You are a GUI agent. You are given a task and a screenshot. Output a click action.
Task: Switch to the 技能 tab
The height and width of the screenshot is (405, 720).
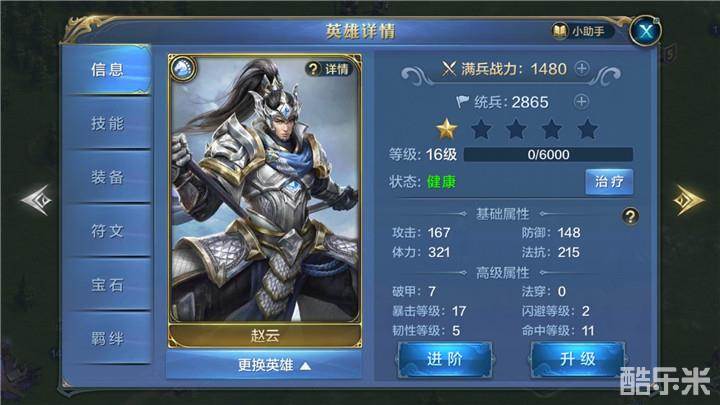[107, 123]
